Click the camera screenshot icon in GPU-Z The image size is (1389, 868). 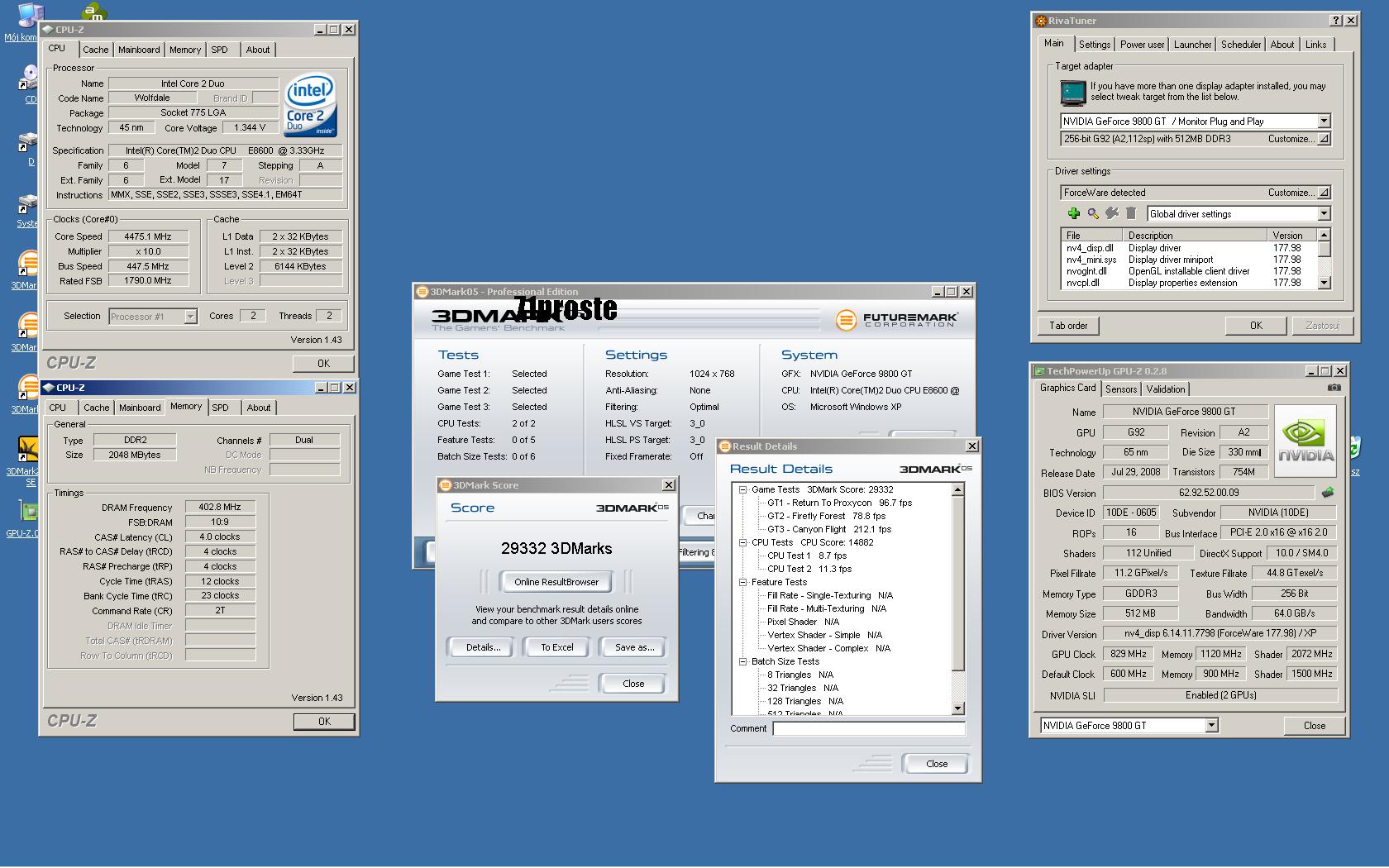click(x=1334, y=387)
